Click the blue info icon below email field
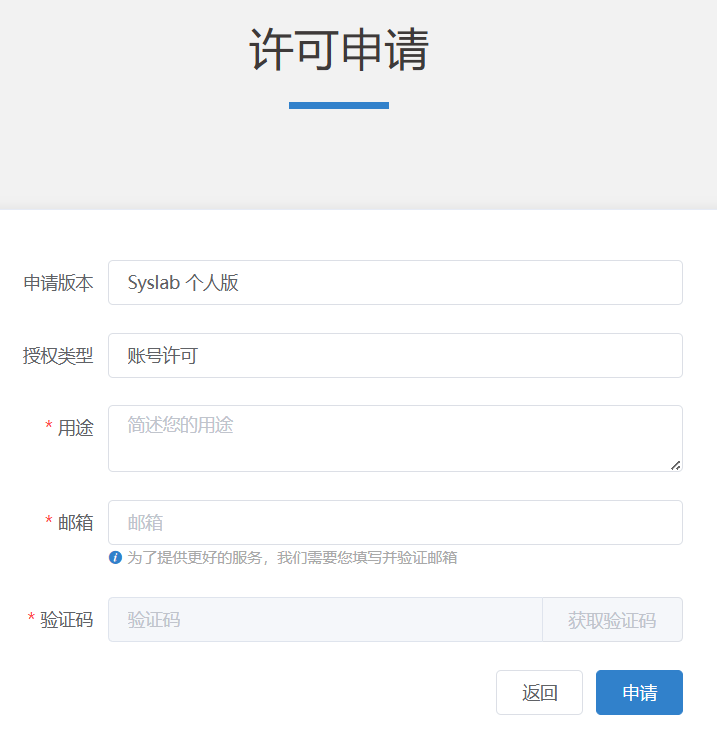The height and width of the screenshot is (737, 717). pyautogui.click(x=115, y=557)
